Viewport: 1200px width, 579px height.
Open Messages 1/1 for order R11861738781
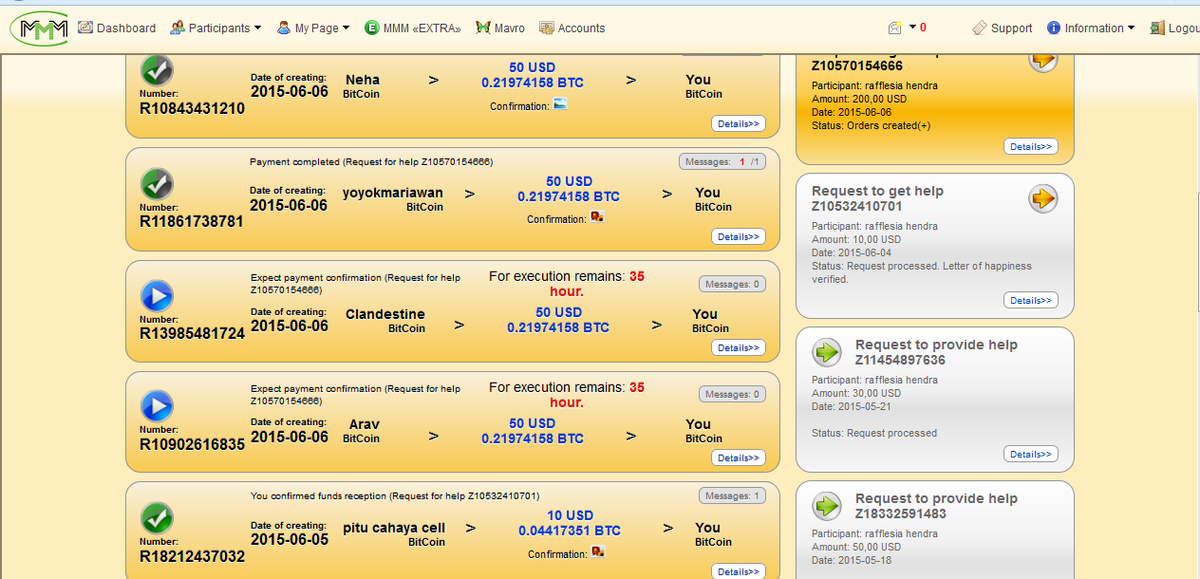coord(722,162)
